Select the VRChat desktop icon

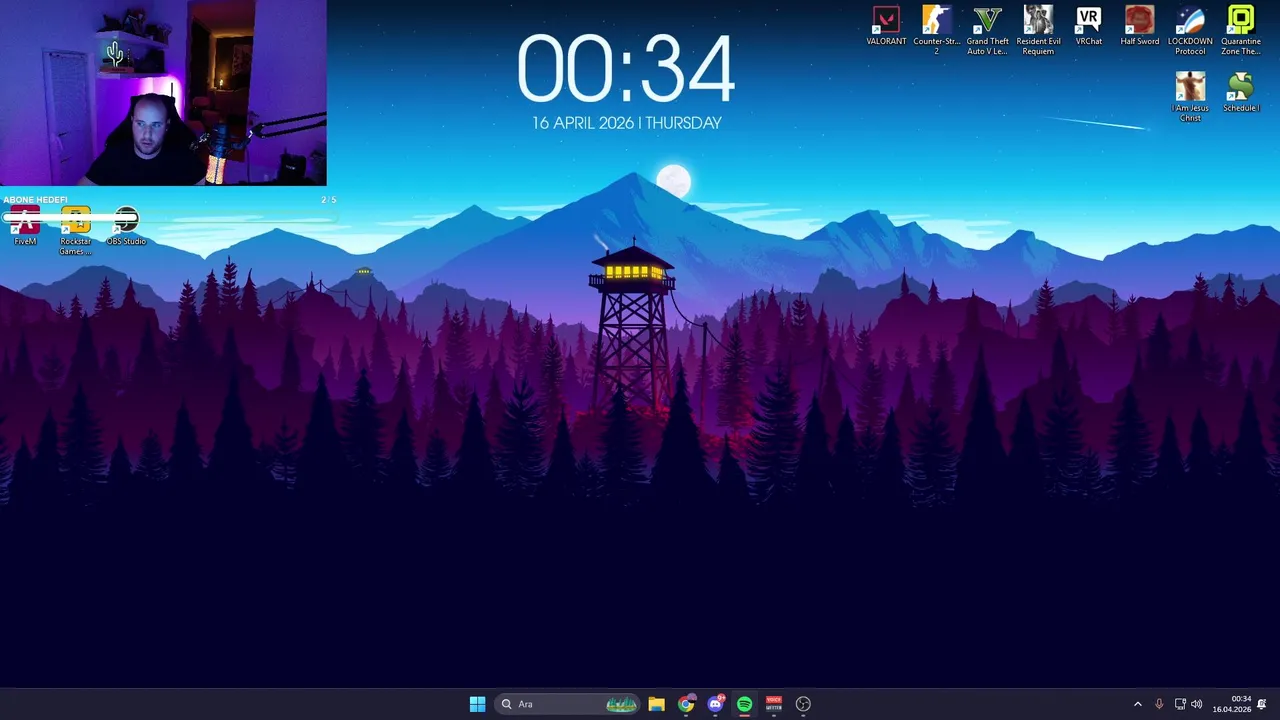pos(1089,27)
